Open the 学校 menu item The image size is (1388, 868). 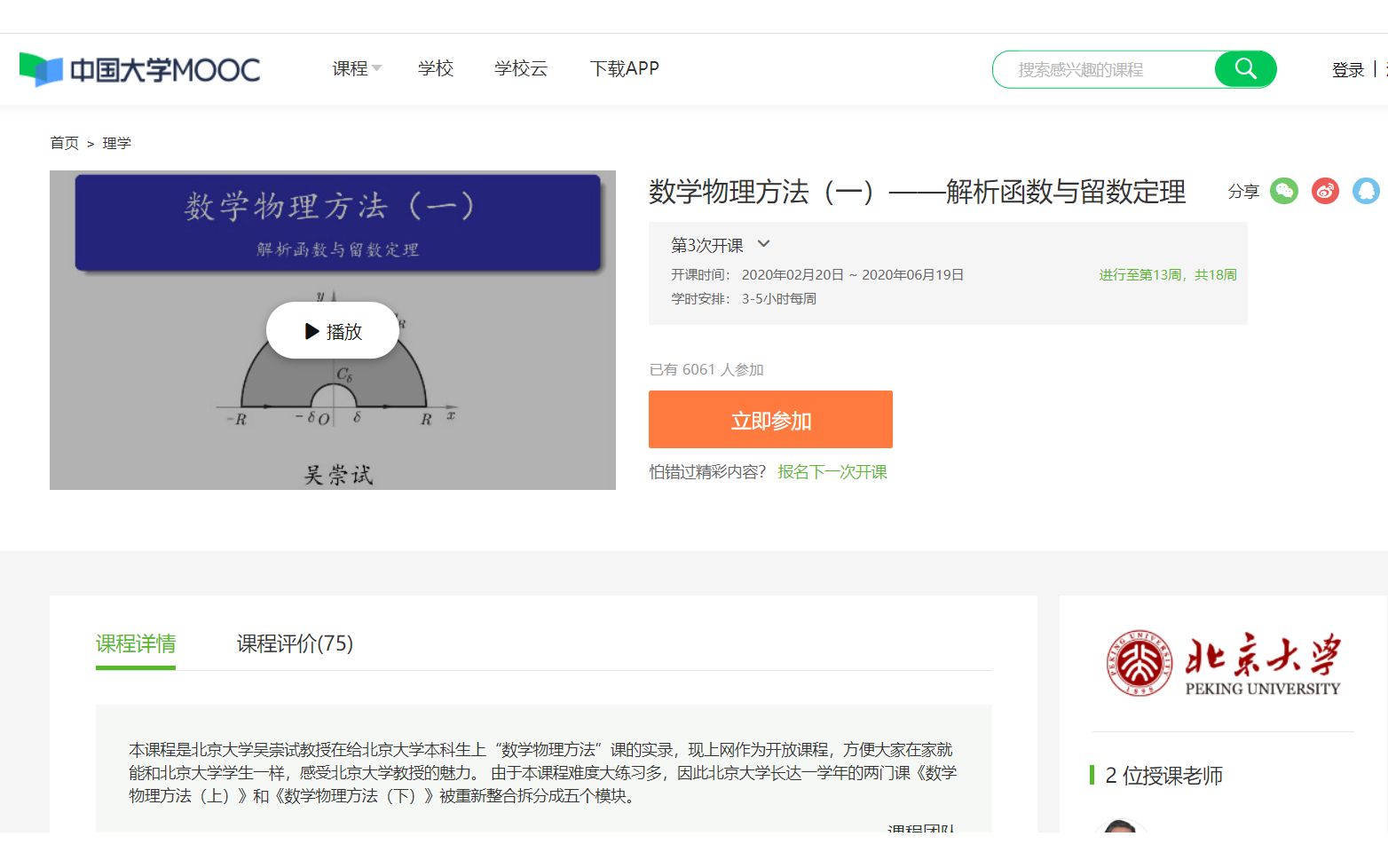(x=436, y=68)
